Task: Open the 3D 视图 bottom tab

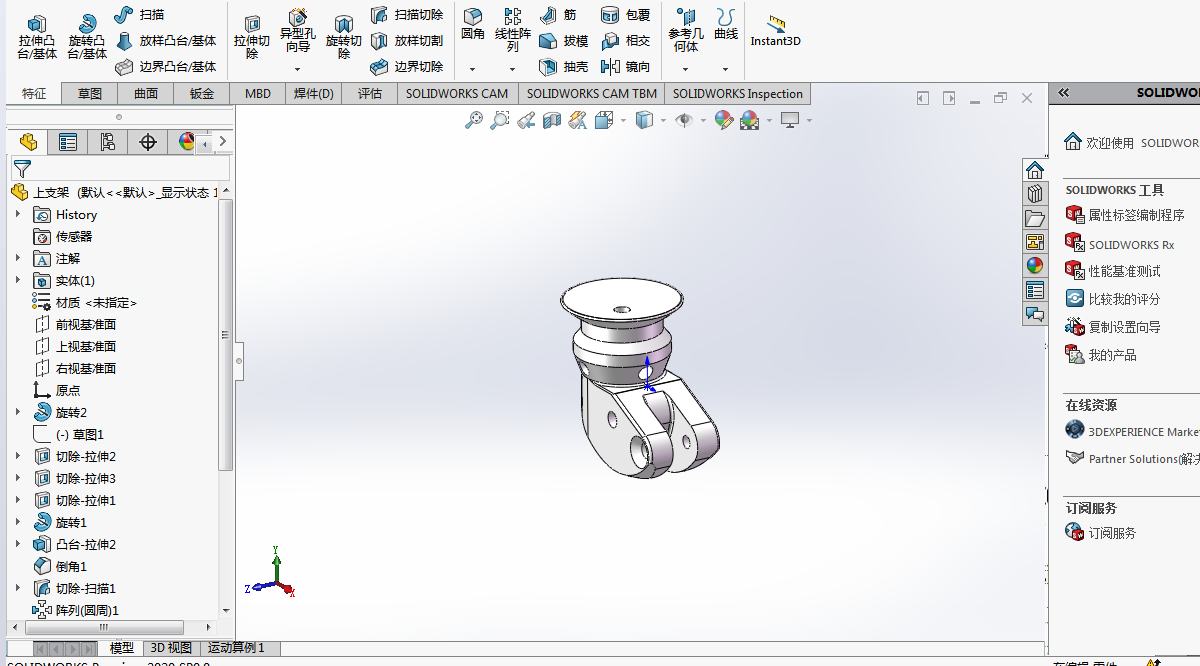Action: point(171,648)
